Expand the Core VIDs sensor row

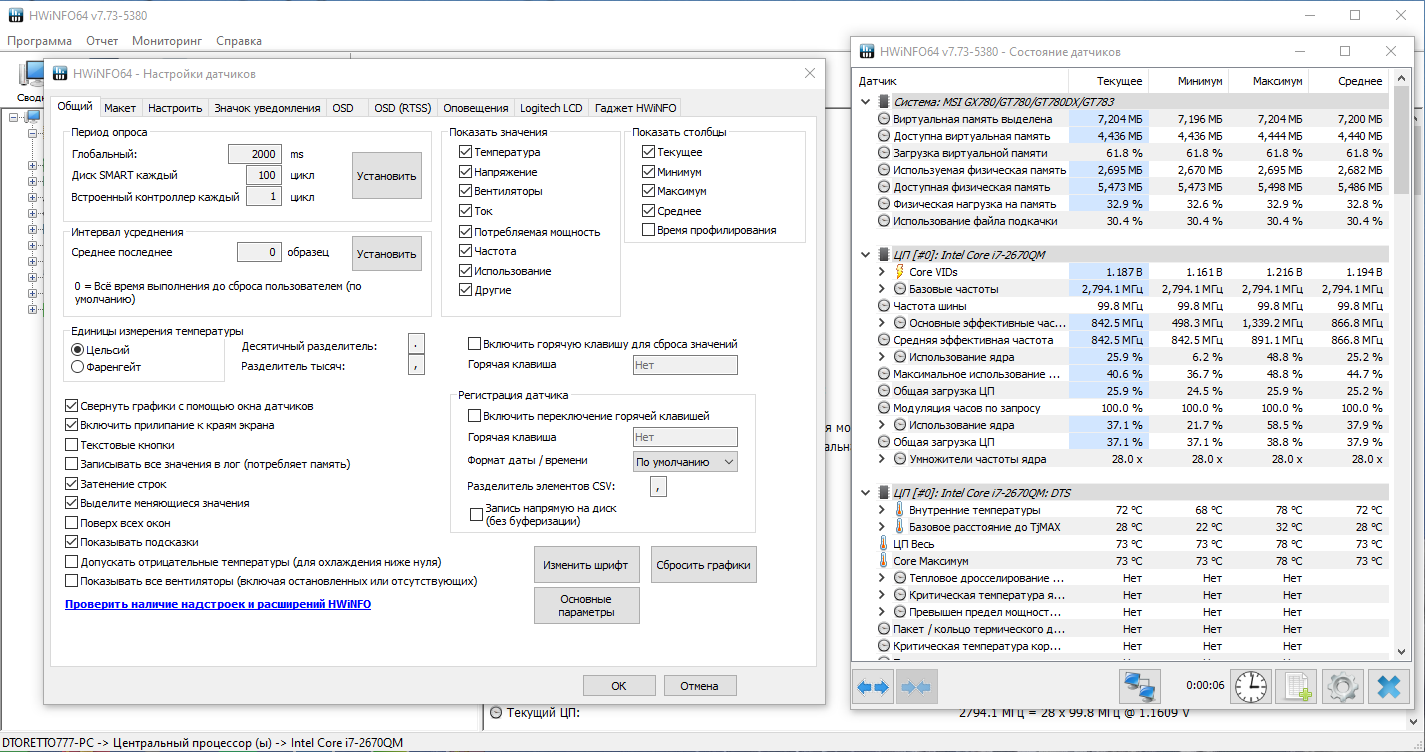(x=881, y=272)
